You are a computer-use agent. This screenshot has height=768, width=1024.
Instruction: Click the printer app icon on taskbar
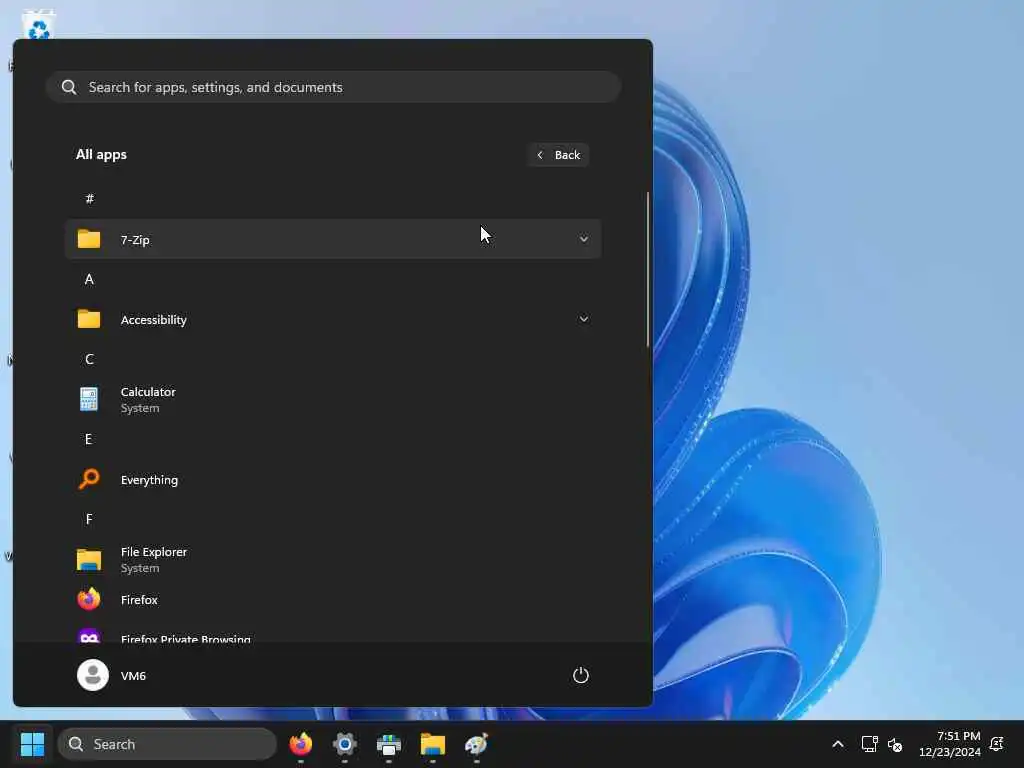(x=389, y=744)
